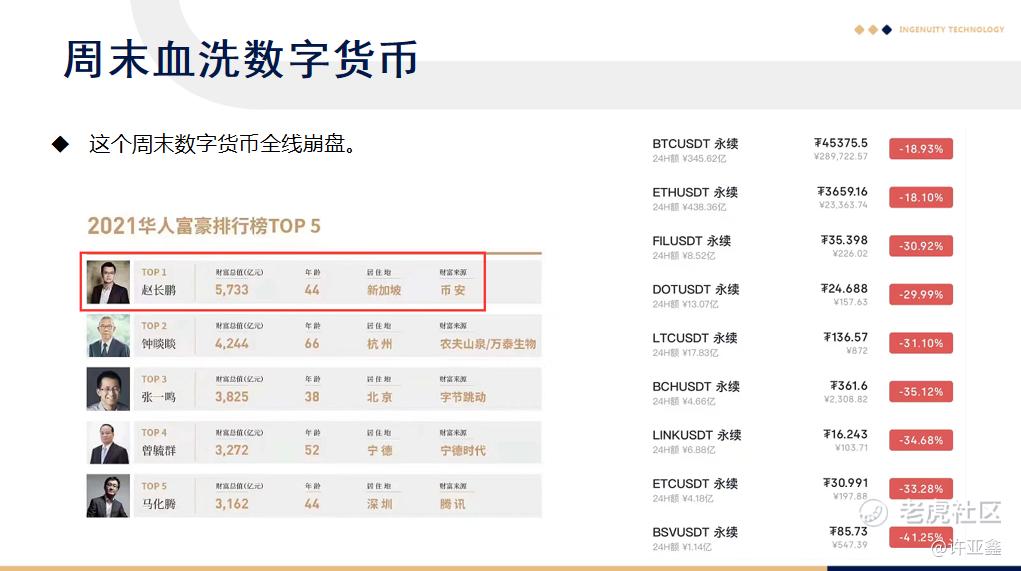
Task: Click the FIL price ₮35.398
Action: (844, 240)
